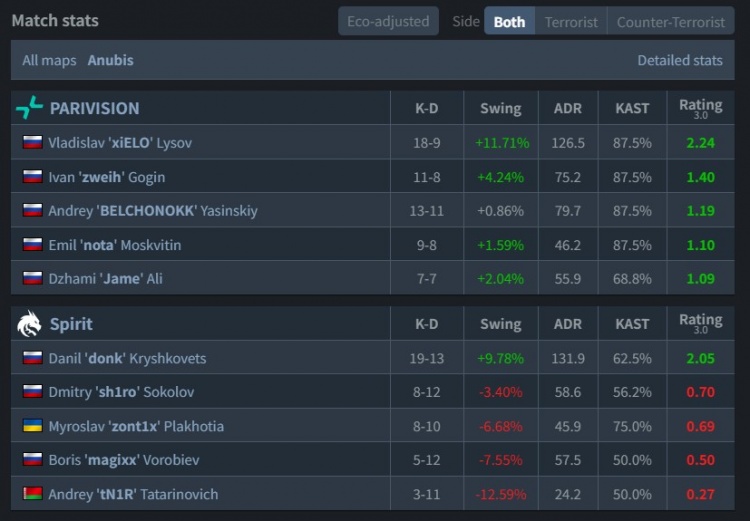Click the Spirit dragon logo icon
The image size is (750, 521).
pyautogui.click(x=29, y=324)
